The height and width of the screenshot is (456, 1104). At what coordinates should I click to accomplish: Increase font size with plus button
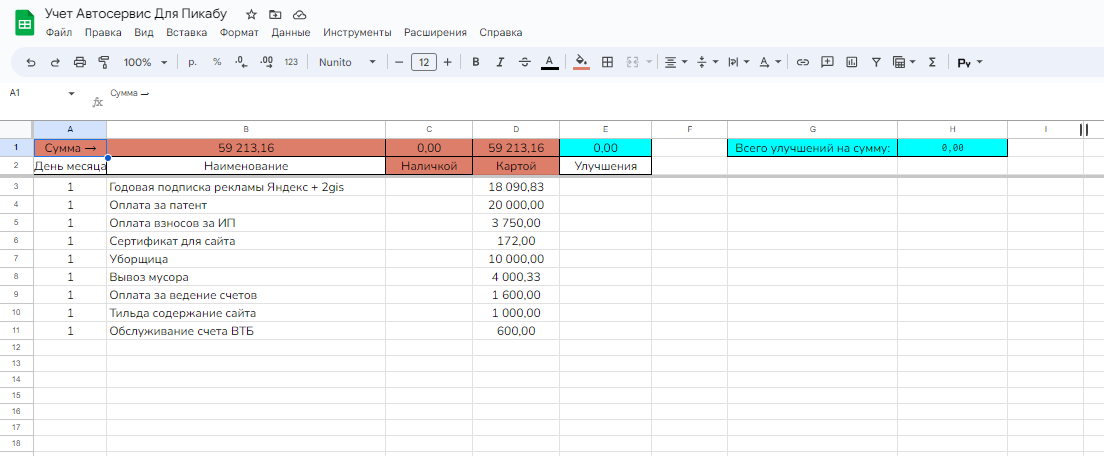point(447,62)
